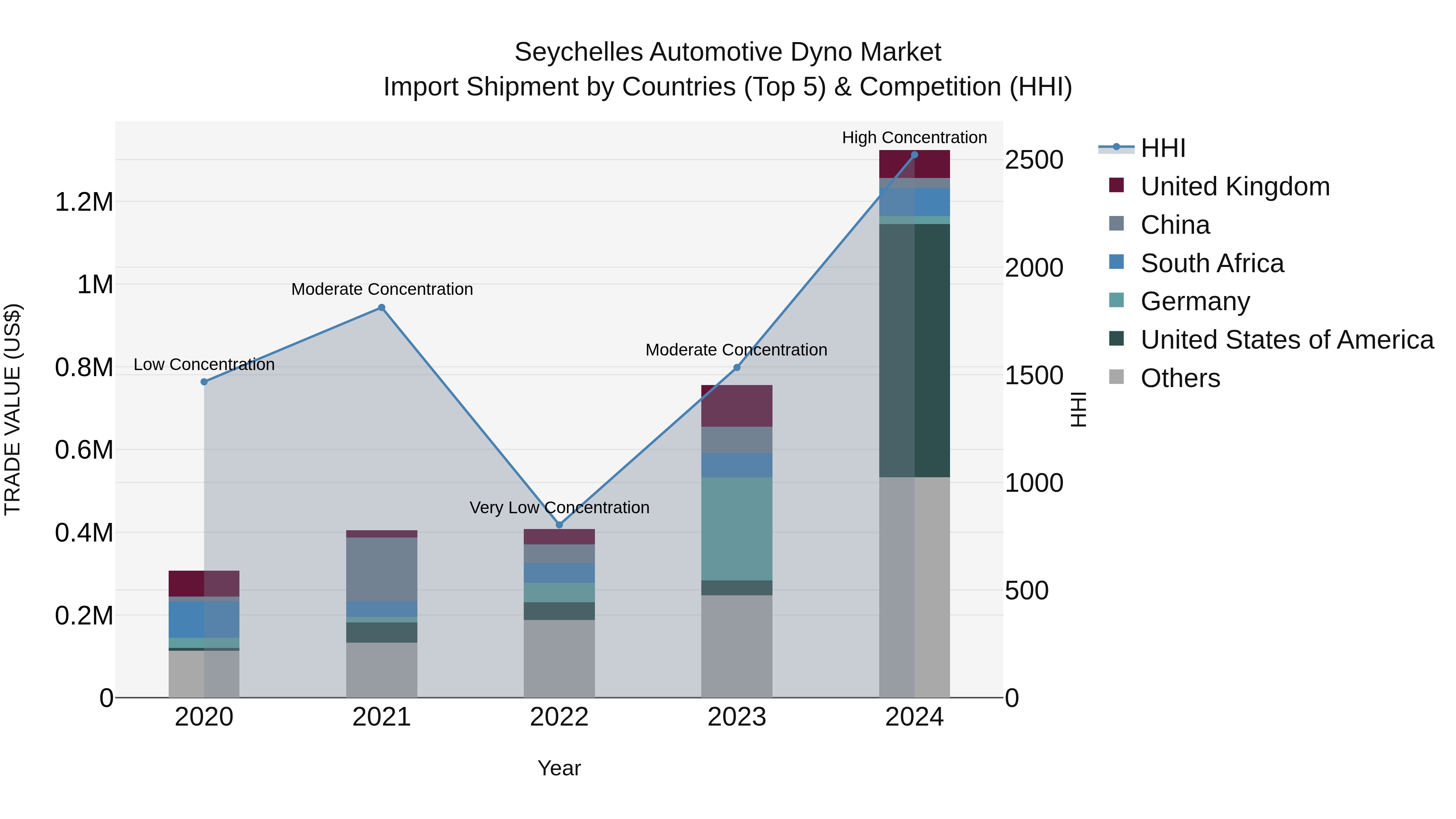This screenshot has height=819, width=1456.
Task: Toggle the HHI legend entry
Action: [x=1142, y=148]
